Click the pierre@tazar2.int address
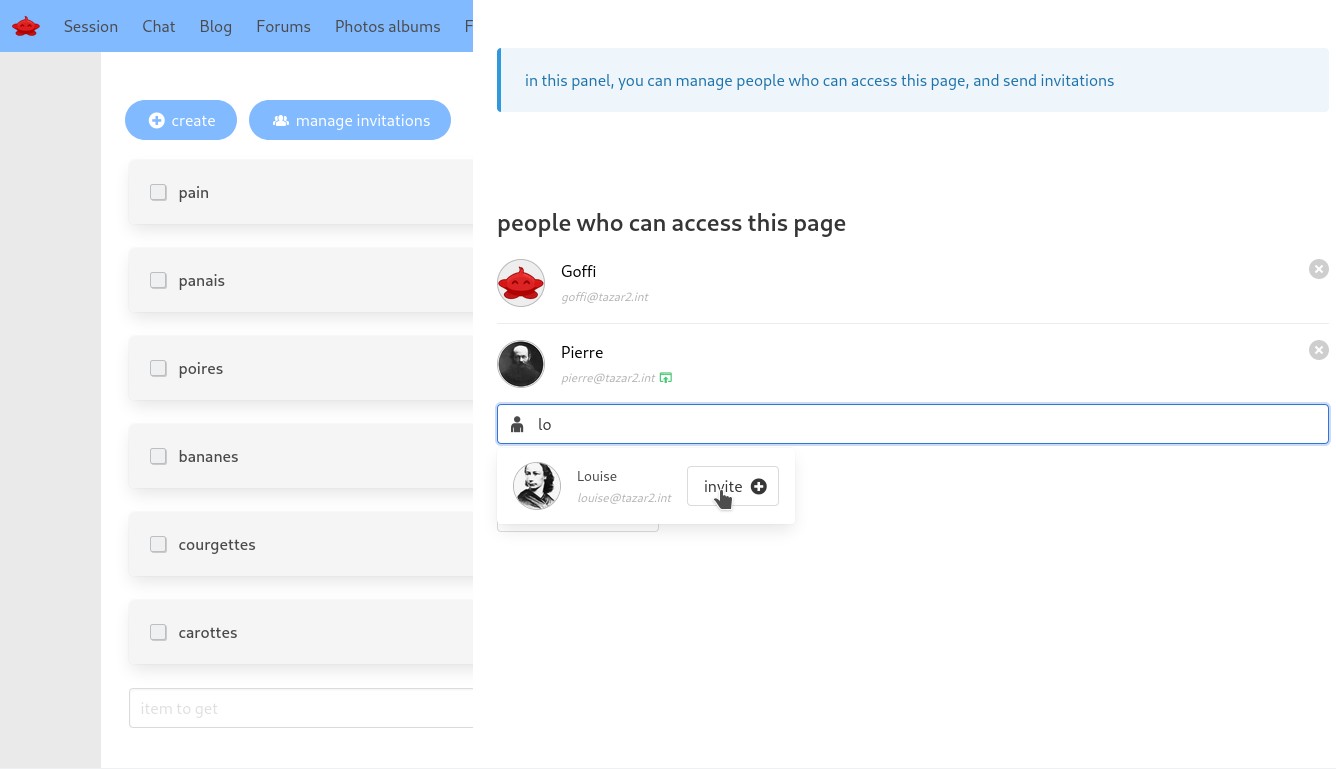The width and height of the screenshot is (1336, 769). click(x=608, y=378)
